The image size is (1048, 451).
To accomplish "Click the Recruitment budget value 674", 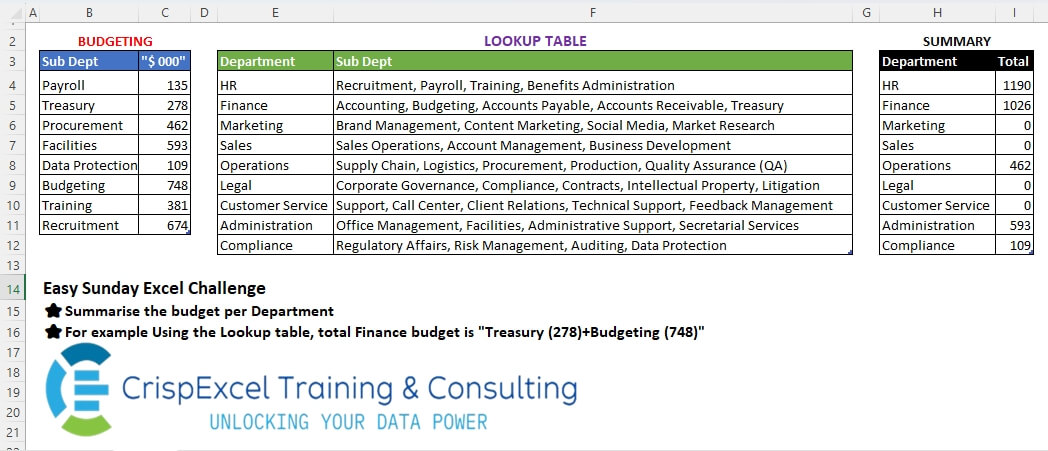I will [164, 226].
